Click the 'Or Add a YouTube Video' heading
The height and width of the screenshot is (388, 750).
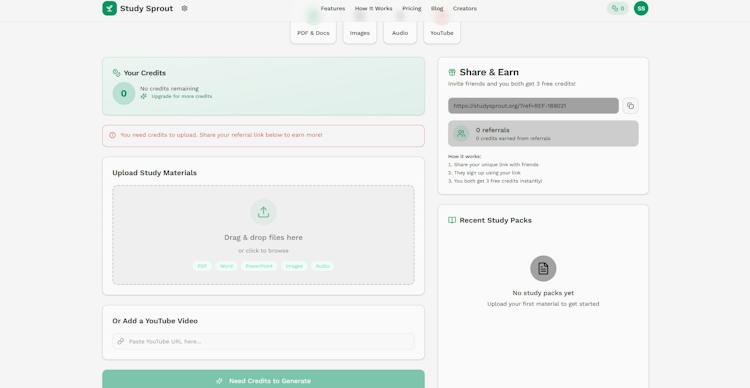pos(155,321)
